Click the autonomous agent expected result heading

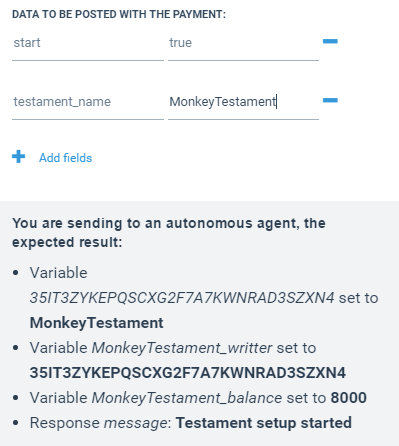[169, 233]
